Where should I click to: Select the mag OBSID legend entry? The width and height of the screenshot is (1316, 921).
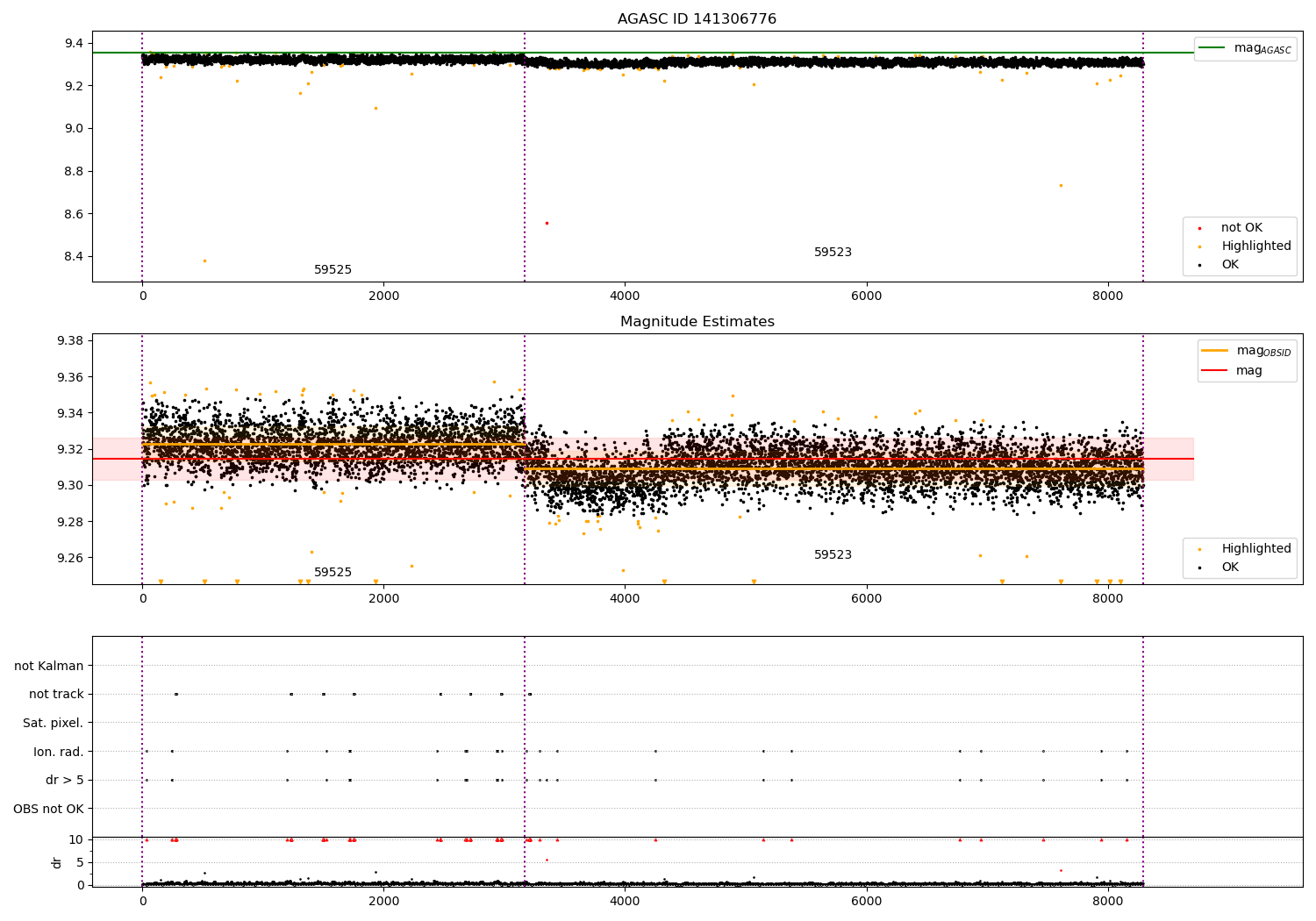point(1246,351)
